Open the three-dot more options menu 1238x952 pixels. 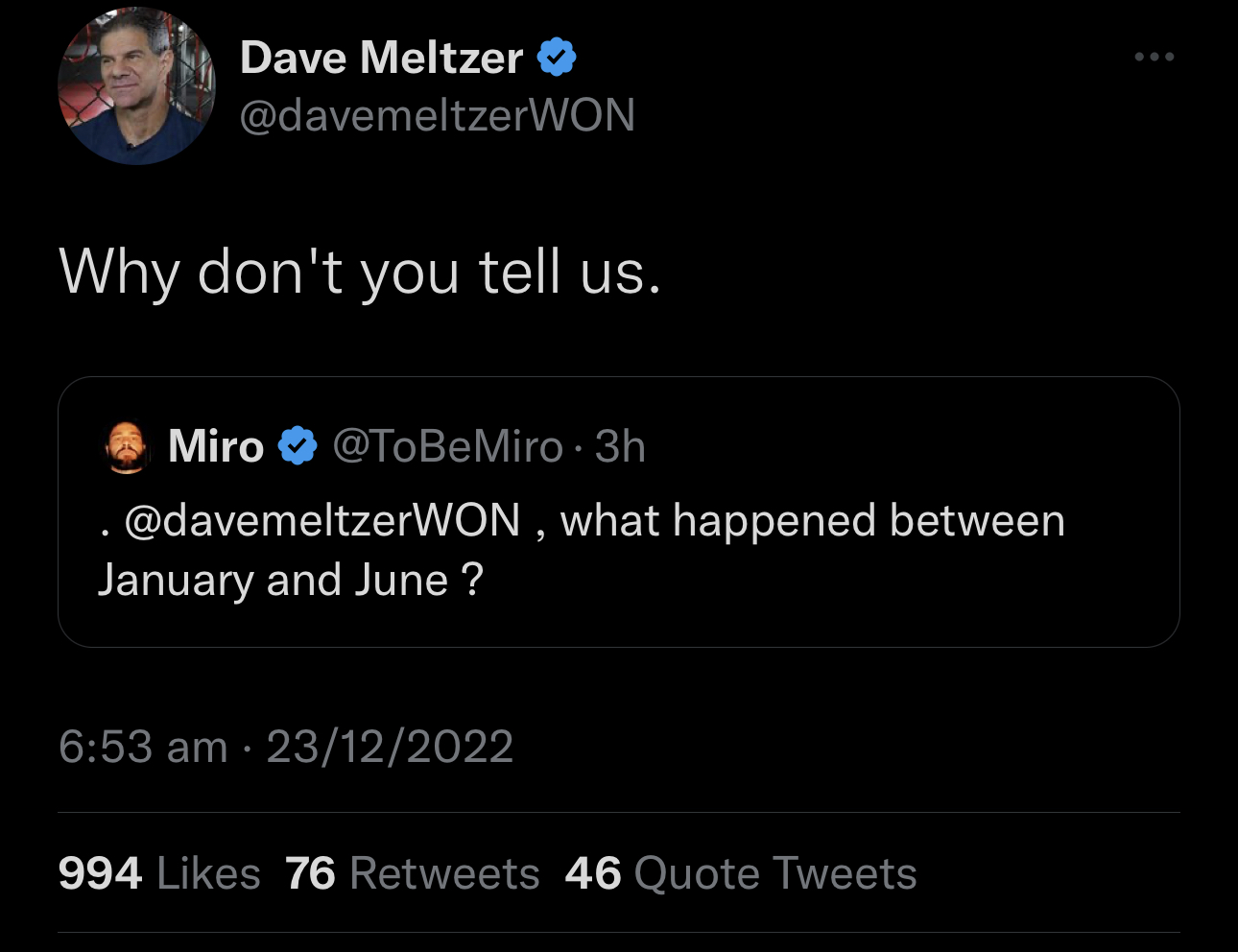pyautogui.click(x=1154, y=58)
